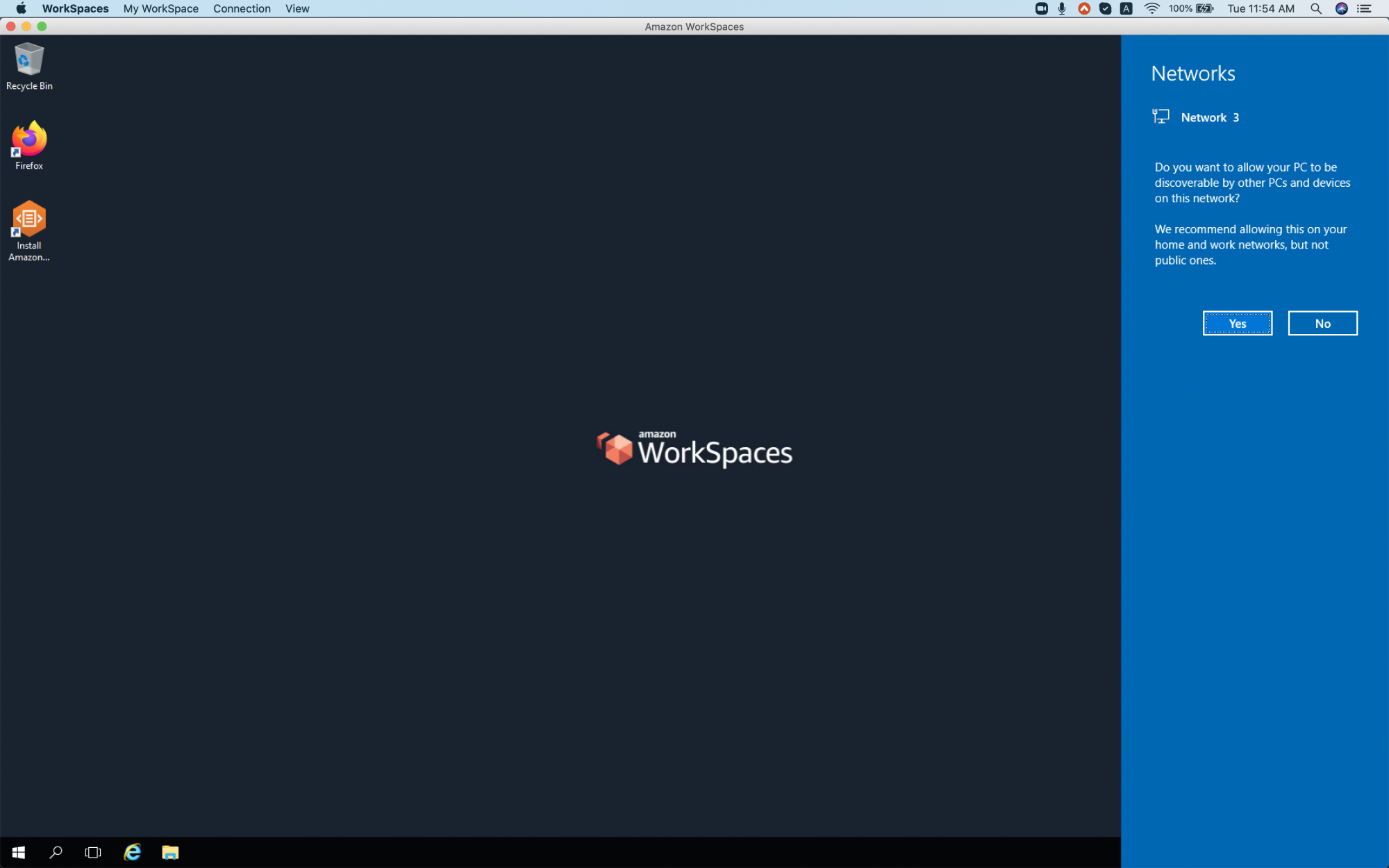The width and height of the screenshot is (1389, 868).
Task: Open the Recycle Bin
Action: point(28,66)
